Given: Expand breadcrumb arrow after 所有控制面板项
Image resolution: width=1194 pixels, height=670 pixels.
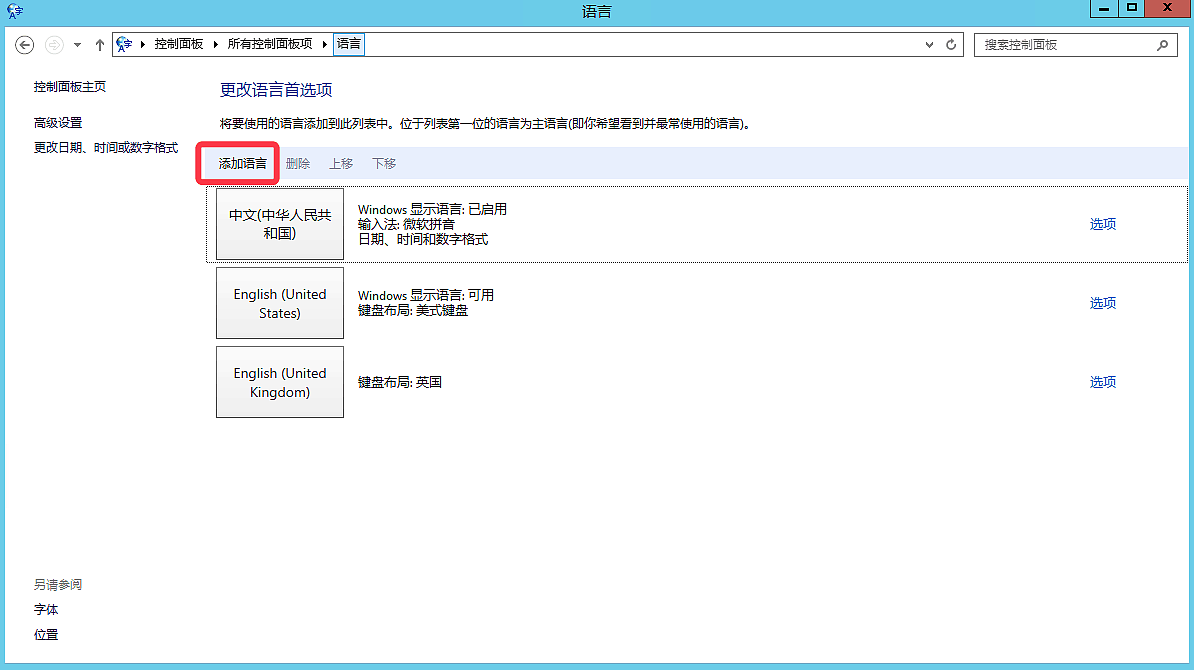Looking at the screenshot, I should [x=325, y=44].
